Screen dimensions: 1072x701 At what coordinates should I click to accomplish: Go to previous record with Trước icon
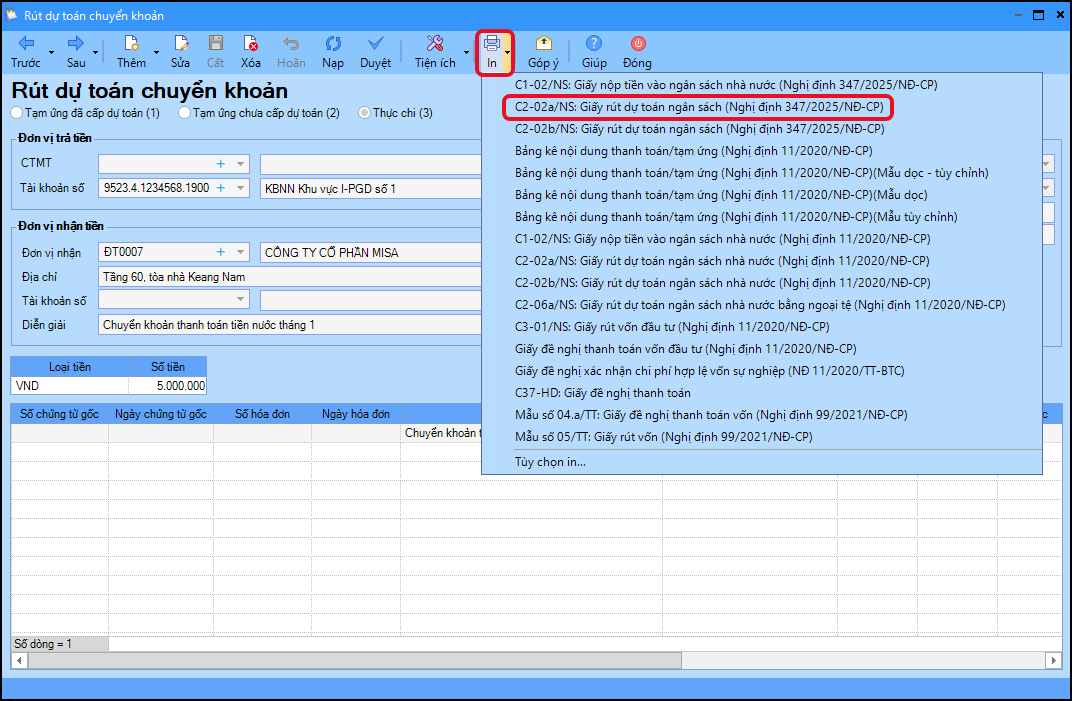point(26,44)
